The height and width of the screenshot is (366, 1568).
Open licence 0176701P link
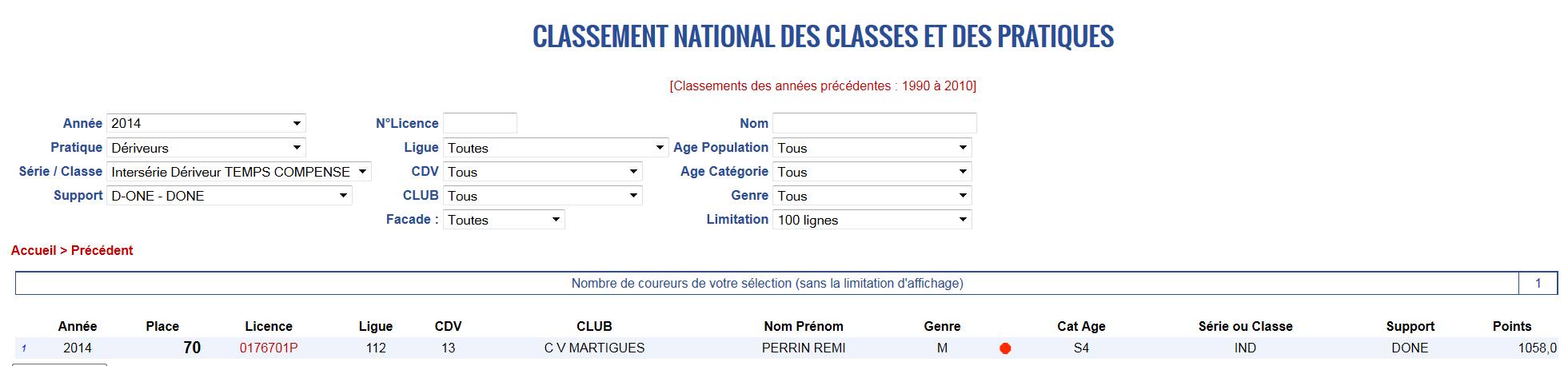269,348
